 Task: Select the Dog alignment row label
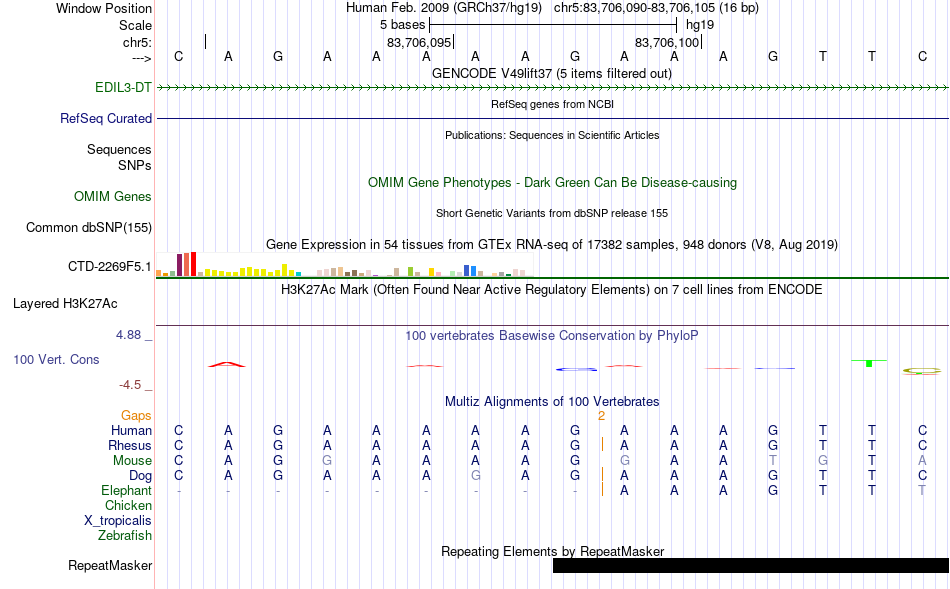pyautogui.click(x=140, y=476)
